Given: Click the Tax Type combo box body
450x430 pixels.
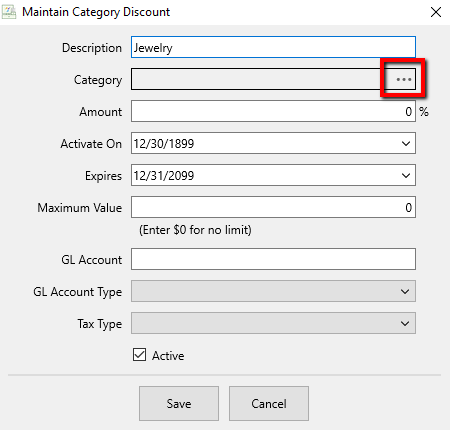Looking at the screenshot, I should point(273,323).
